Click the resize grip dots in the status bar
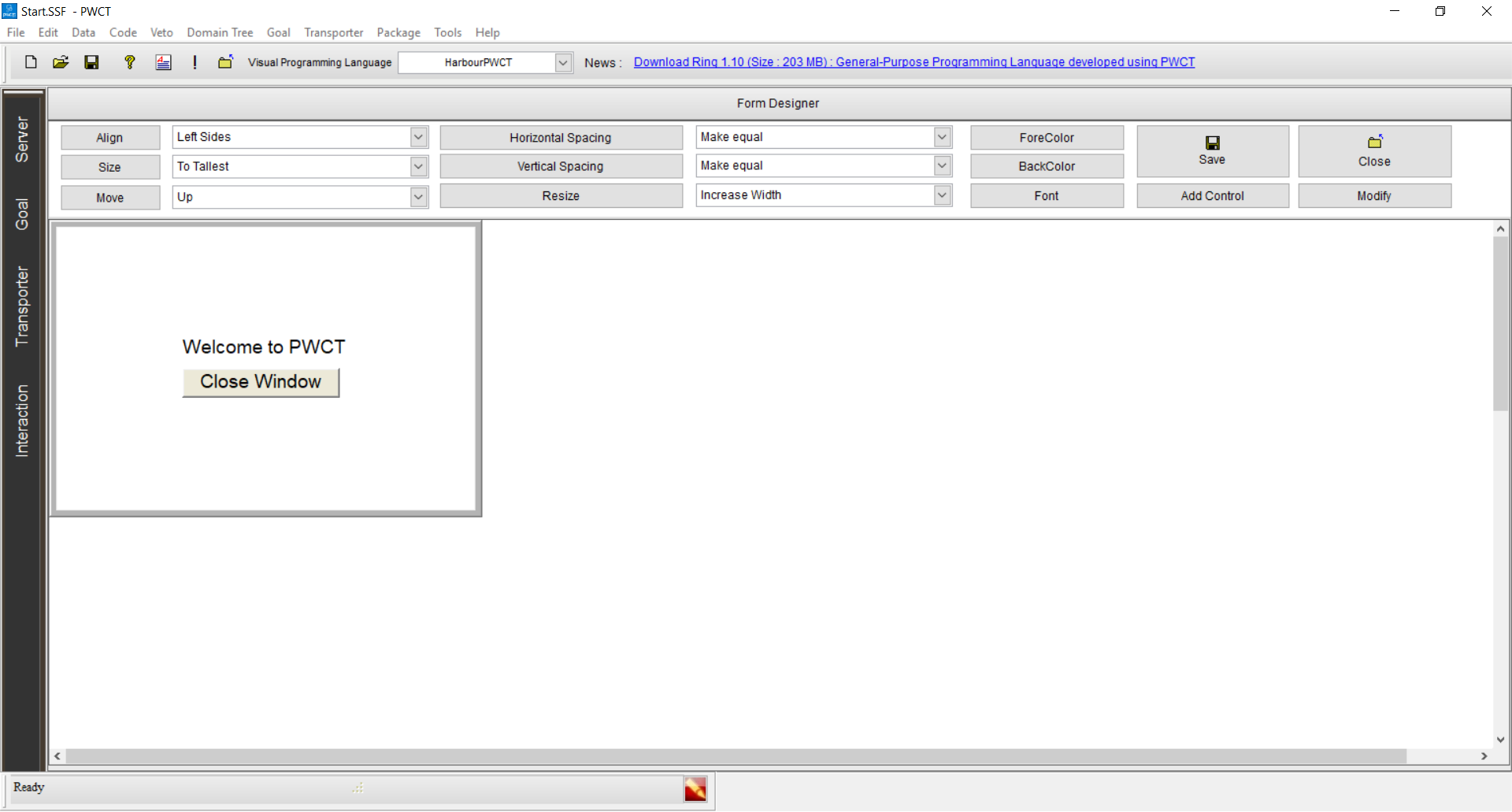The image size is (1512, 812). pos(358,788)
